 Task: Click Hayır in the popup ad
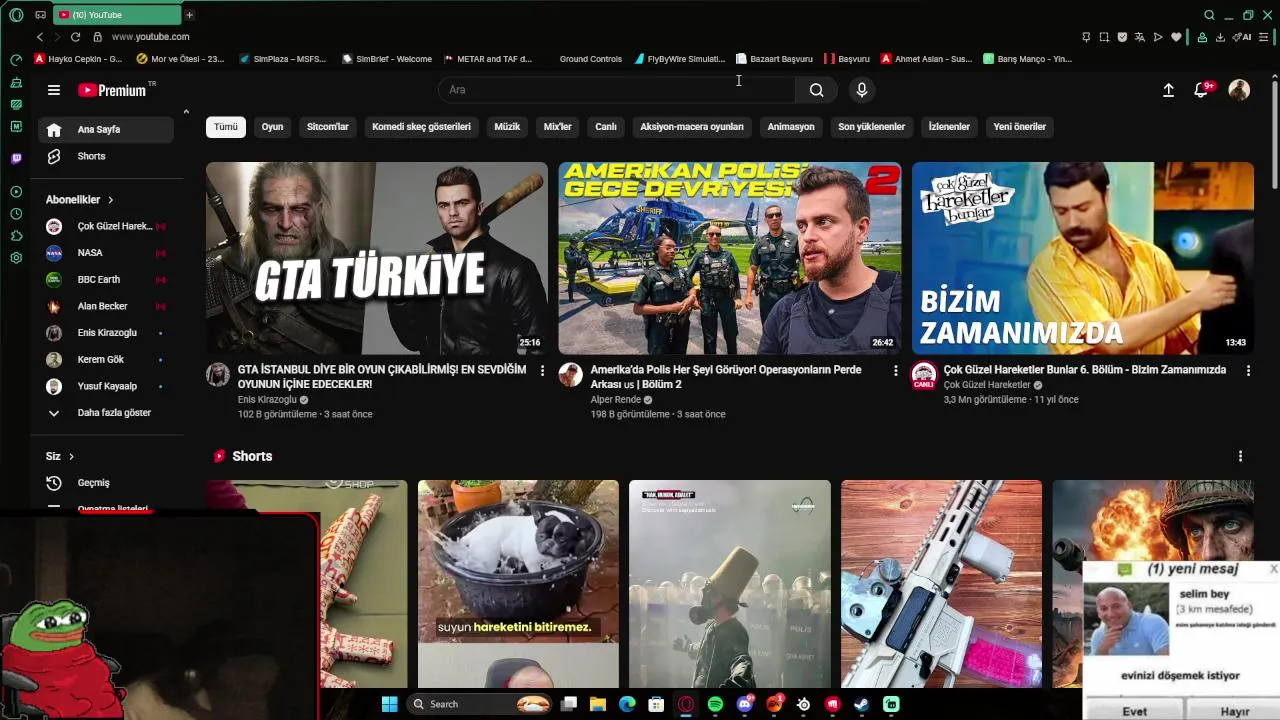click(x=1235, y=711)
